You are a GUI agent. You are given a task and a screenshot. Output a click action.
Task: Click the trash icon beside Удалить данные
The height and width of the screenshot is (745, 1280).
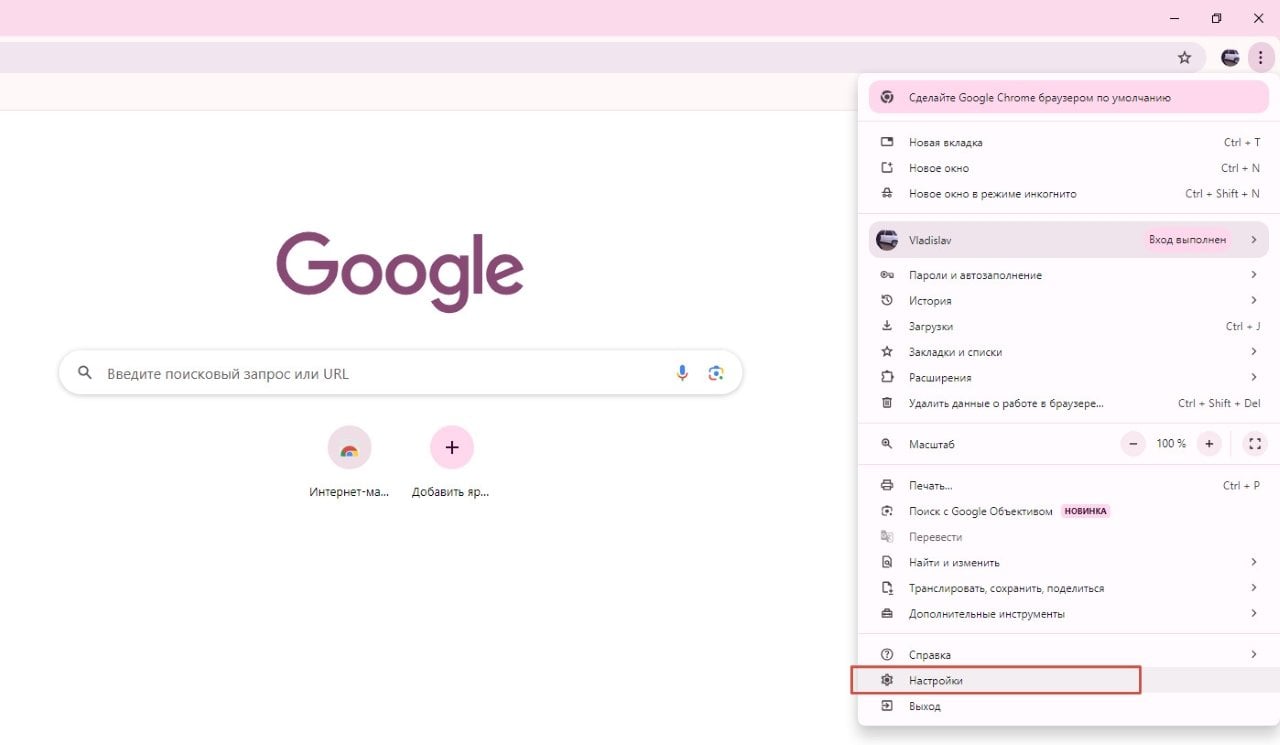click(886, 403)
